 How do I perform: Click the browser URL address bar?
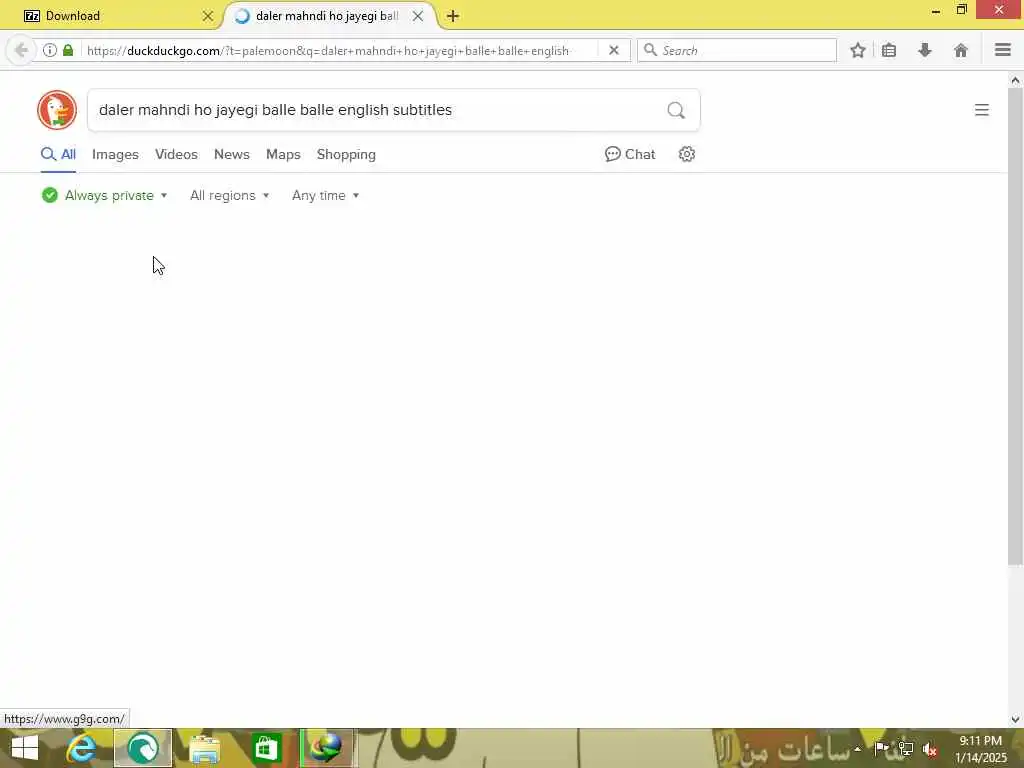(340, 50)
